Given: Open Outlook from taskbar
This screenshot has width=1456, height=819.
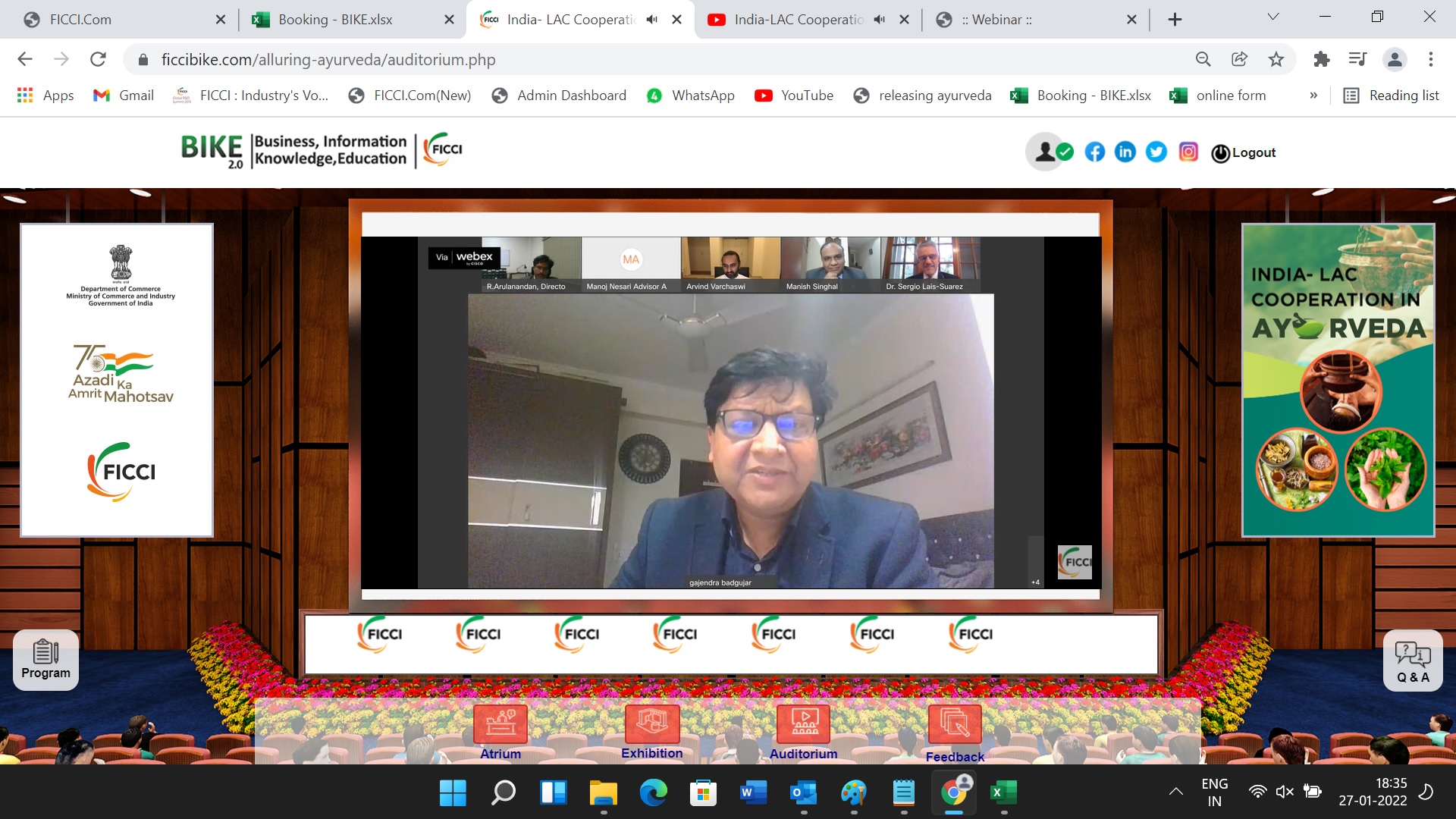Looking at the screenshot, I should [803, 793].
